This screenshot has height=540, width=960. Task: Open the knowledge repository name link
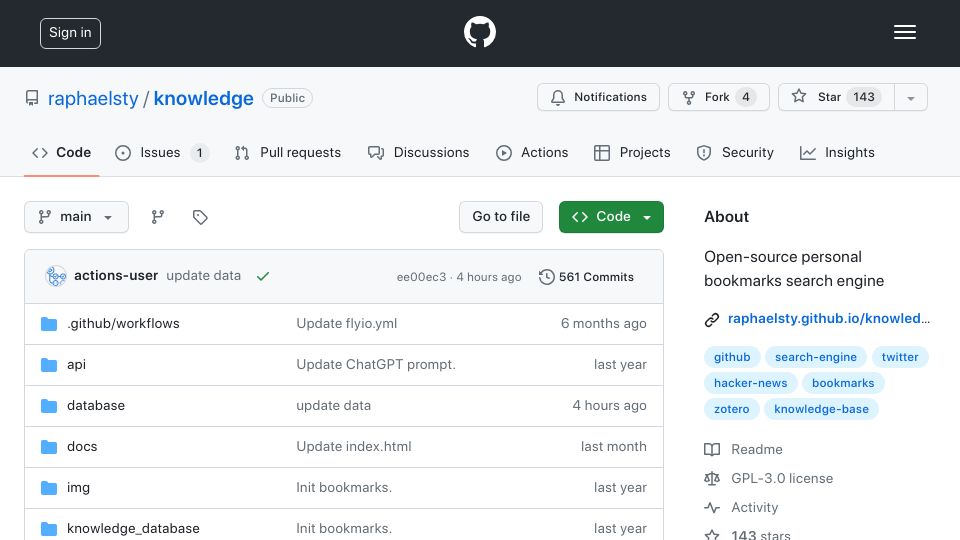click(203, 99)
